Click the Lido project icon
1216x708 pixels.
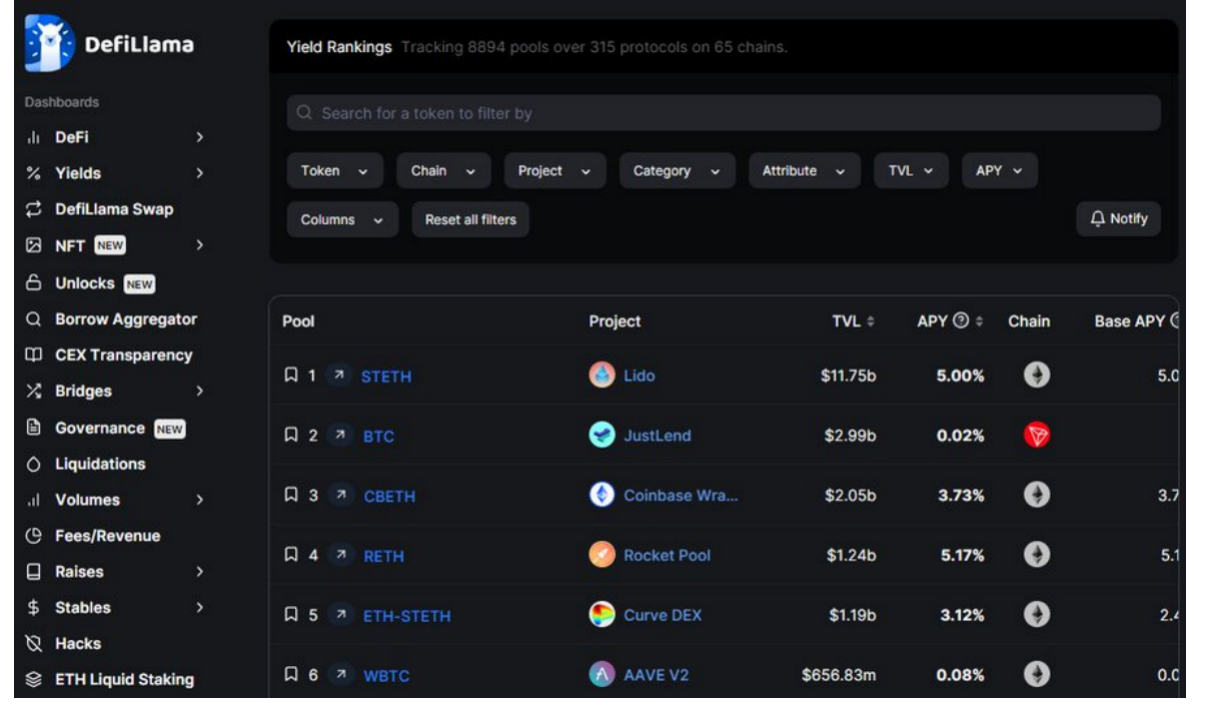602,376
